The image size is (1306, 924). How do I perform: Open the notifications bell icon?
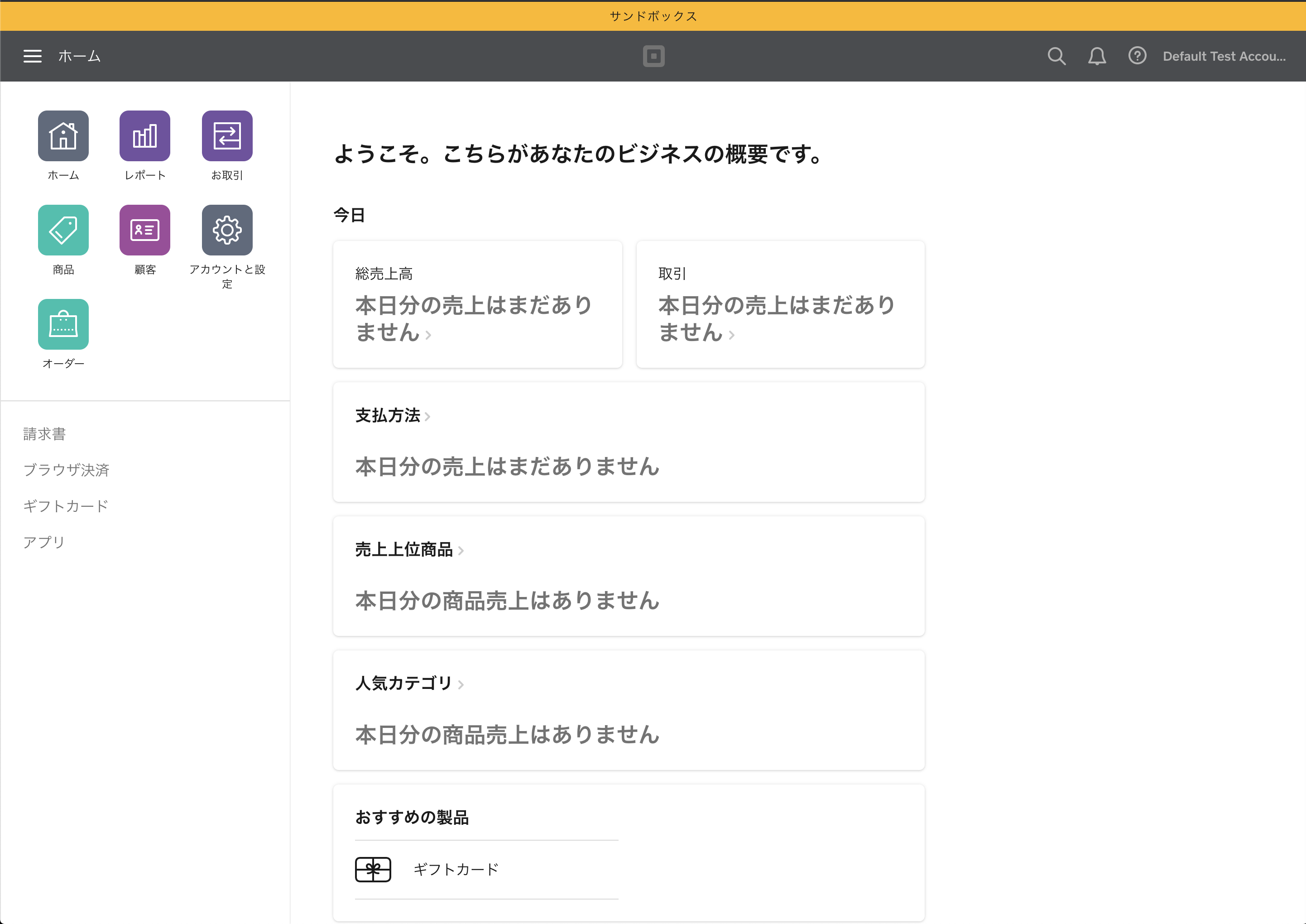1097,56
